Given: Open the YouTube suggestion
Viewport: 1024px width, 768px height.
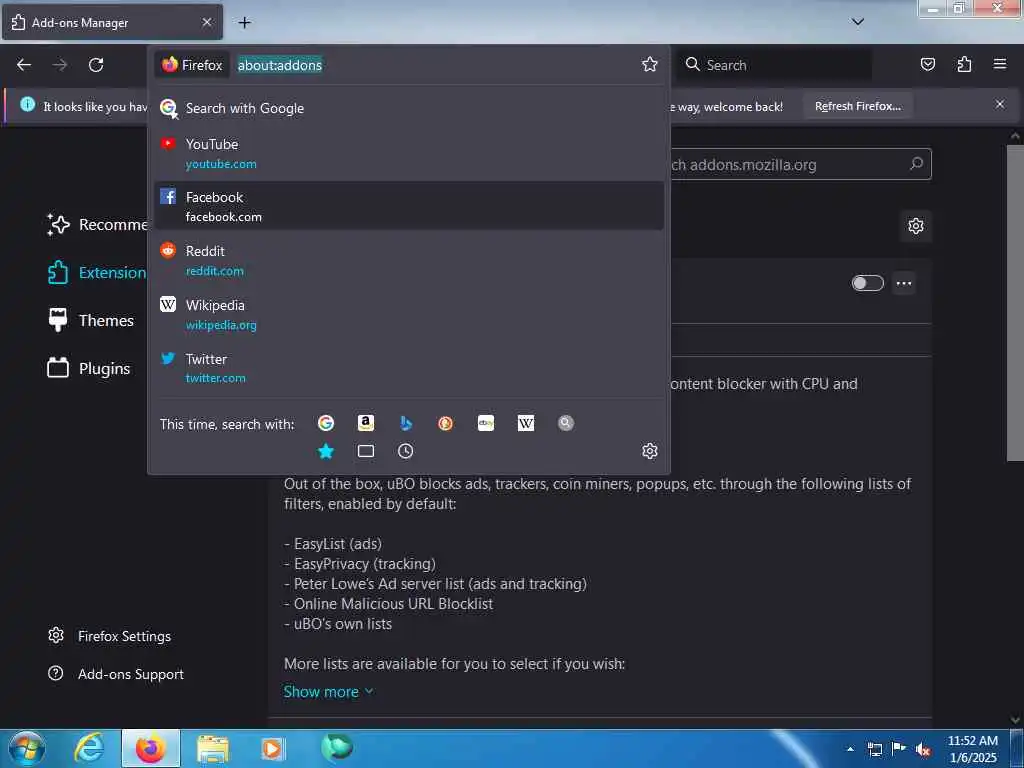Looking at the screenshot, I should (x=409, y=153).
